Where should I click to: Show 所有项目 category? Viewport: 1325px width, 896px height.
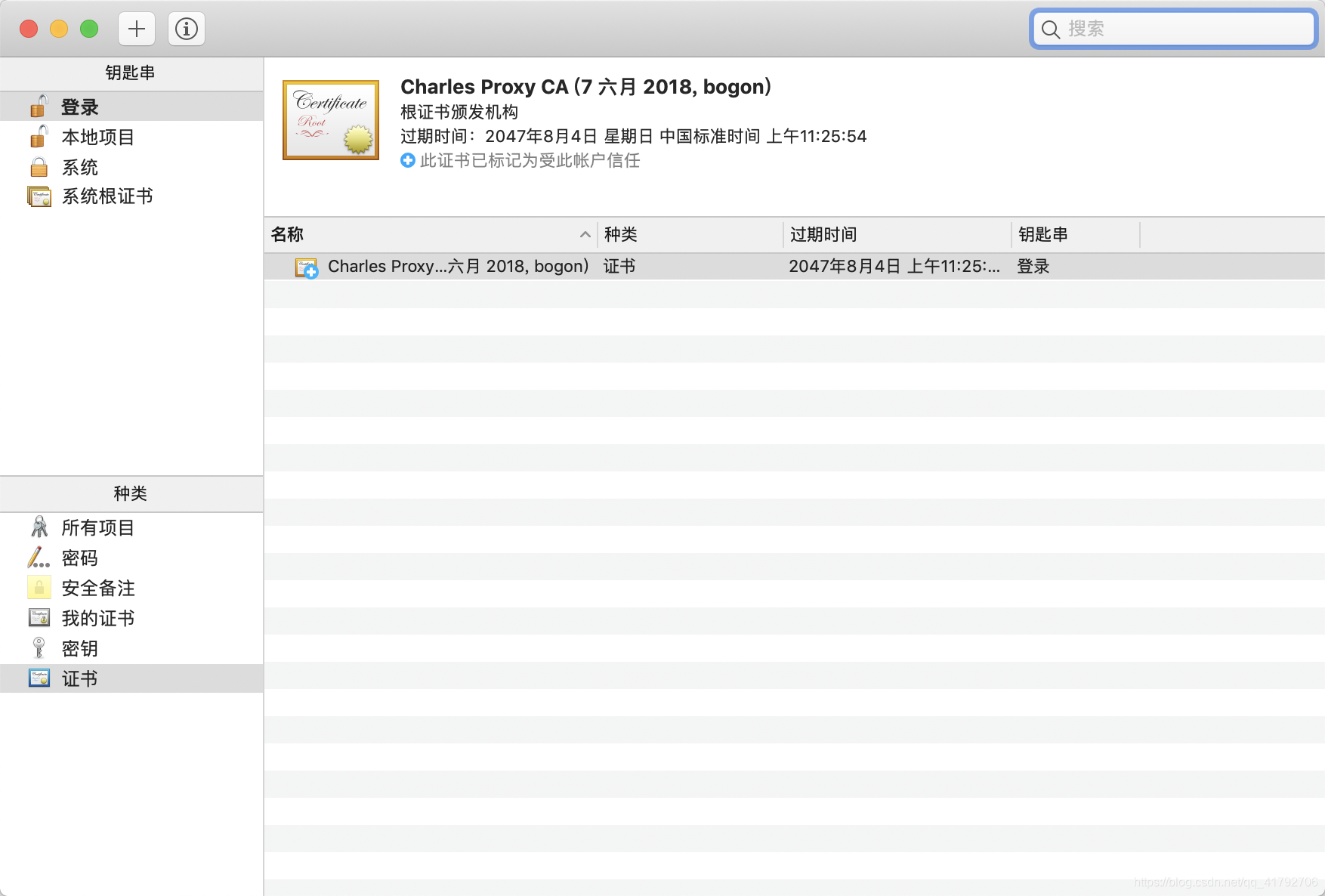tap(98, 527)
